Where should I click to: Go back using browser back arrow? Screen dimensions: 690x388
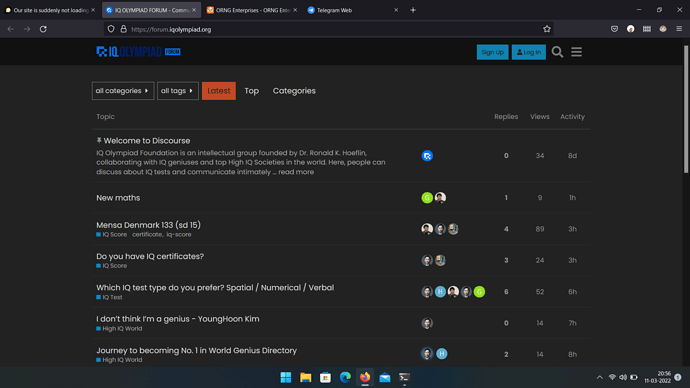click(x=11, y=29)
